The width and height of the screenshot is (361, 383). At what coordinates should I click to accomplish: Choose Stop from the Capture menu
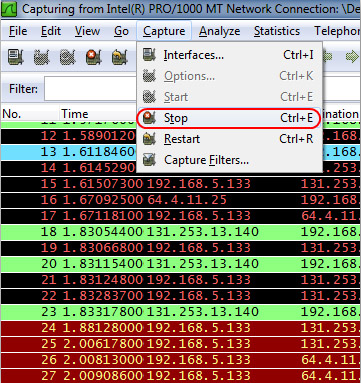click(229, 118)
